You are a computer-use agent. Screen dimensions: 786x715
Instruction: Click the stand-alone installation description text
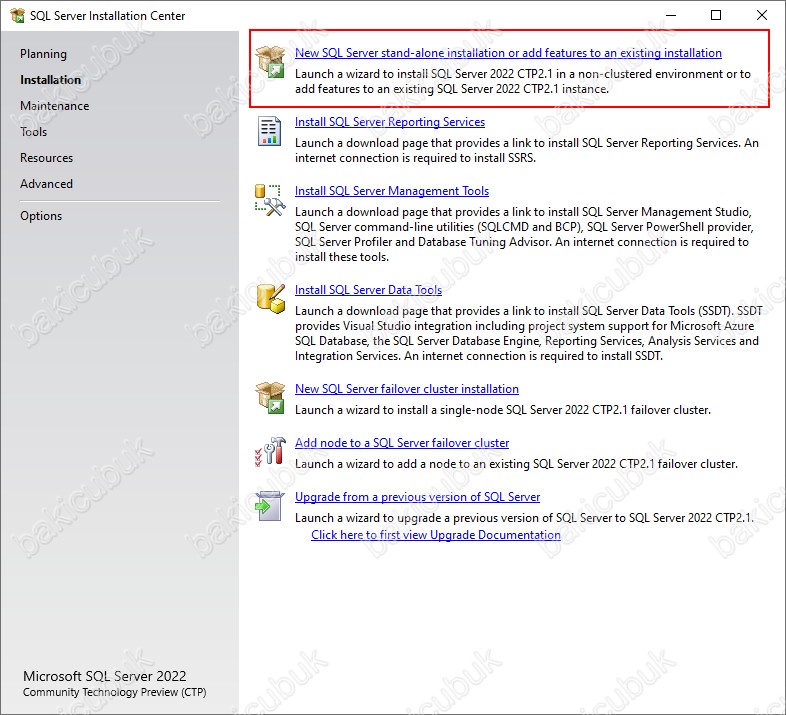523,81
